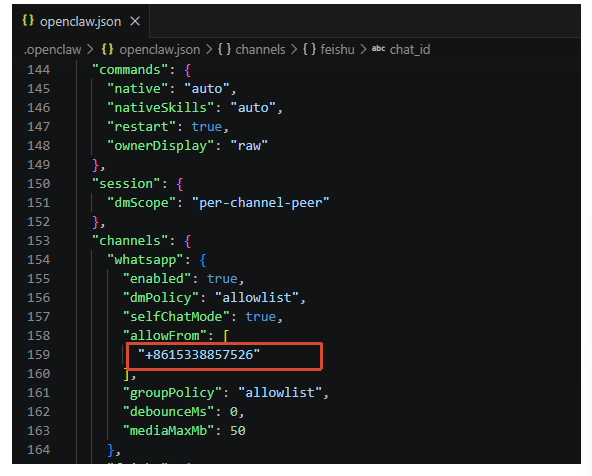Select the chat_id breadcrumb item
The image size is (592, 476).
tap(410, 49)
